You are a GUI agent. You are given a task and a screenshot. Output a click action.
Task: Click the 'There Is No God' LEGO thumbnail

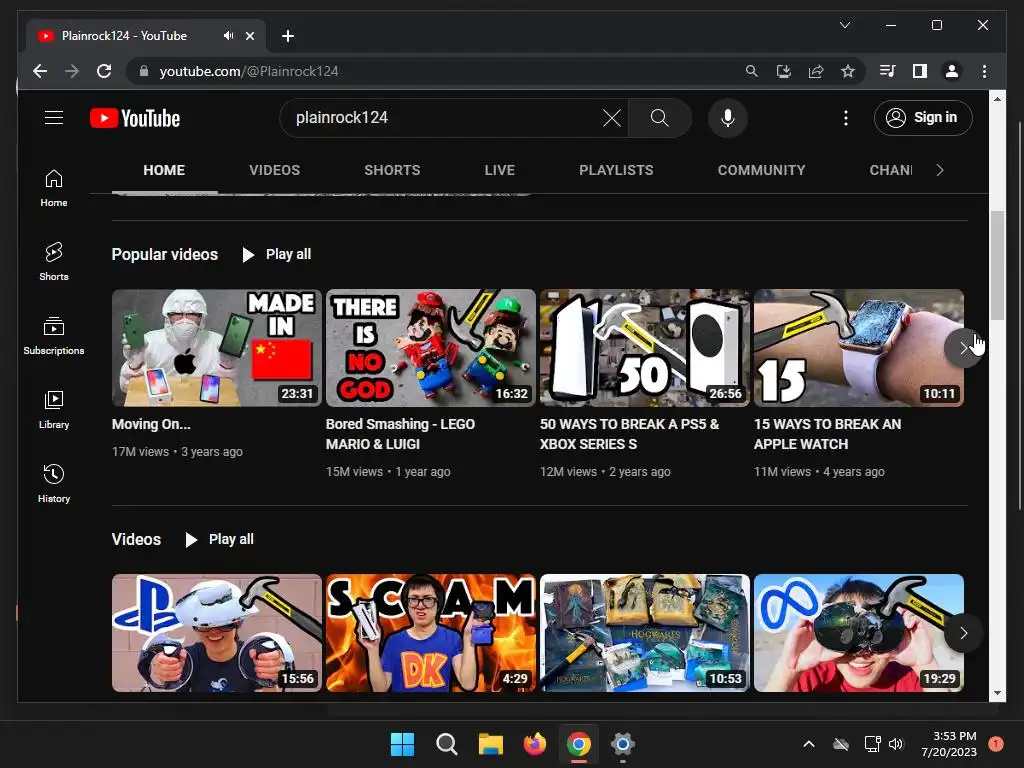tap(431, 348)
